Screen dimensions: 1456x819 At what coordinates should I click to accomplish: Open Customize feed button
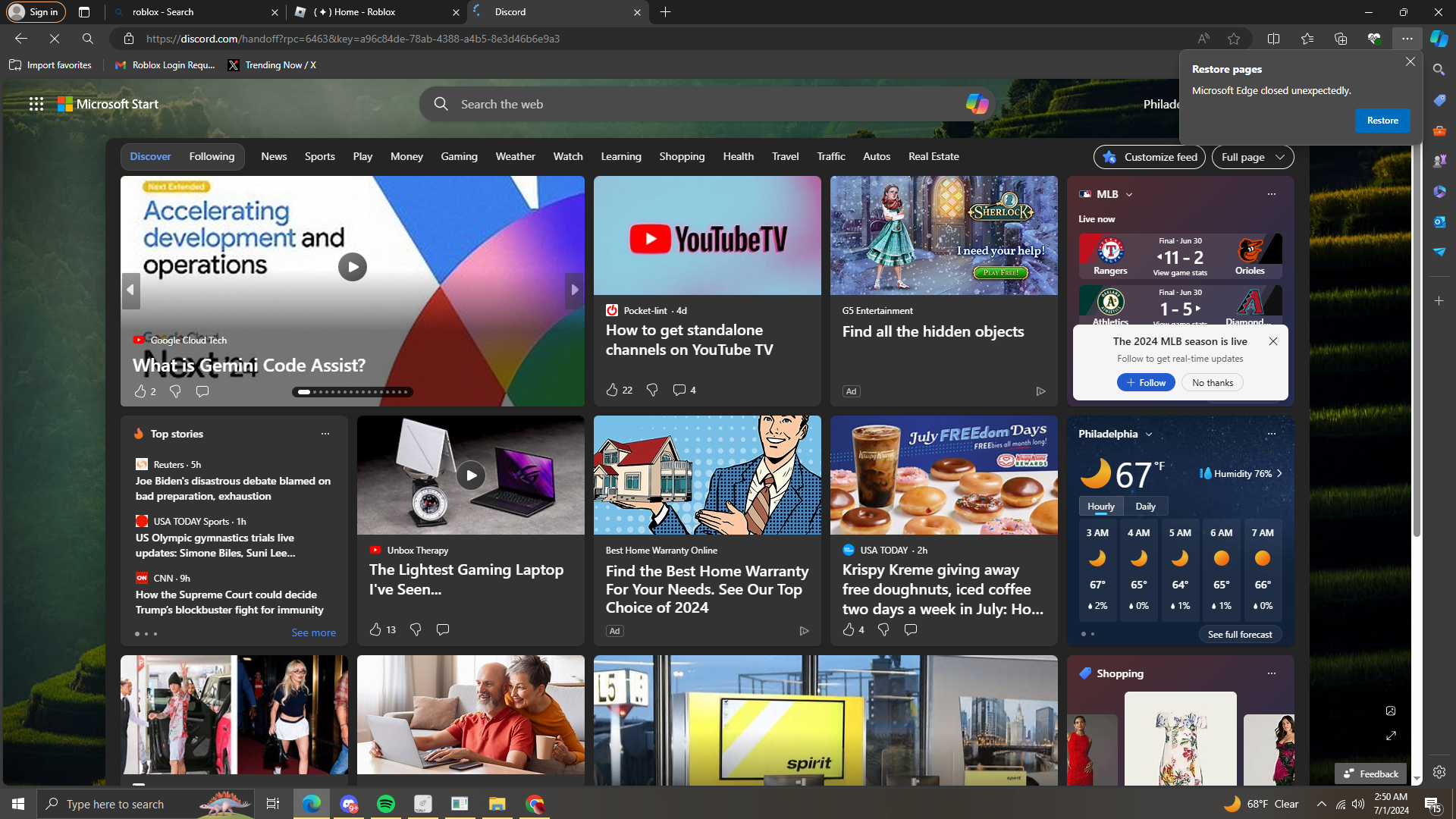[x=1150, y=157]
